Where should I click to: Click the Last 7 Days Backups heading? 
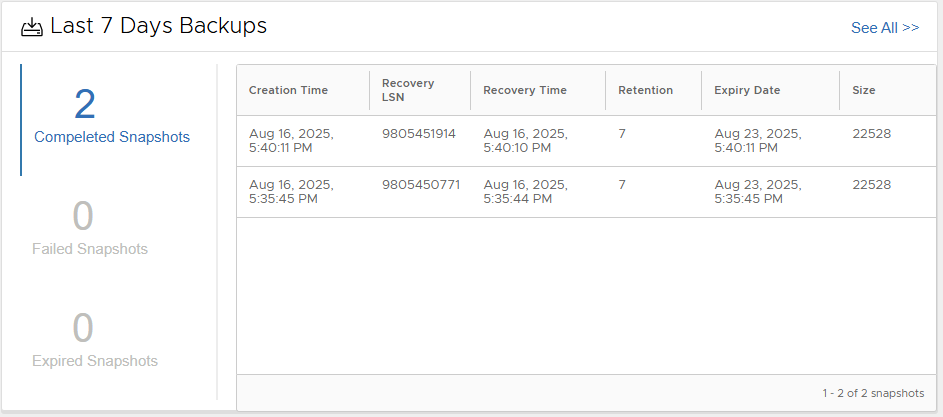coord(158,27)
